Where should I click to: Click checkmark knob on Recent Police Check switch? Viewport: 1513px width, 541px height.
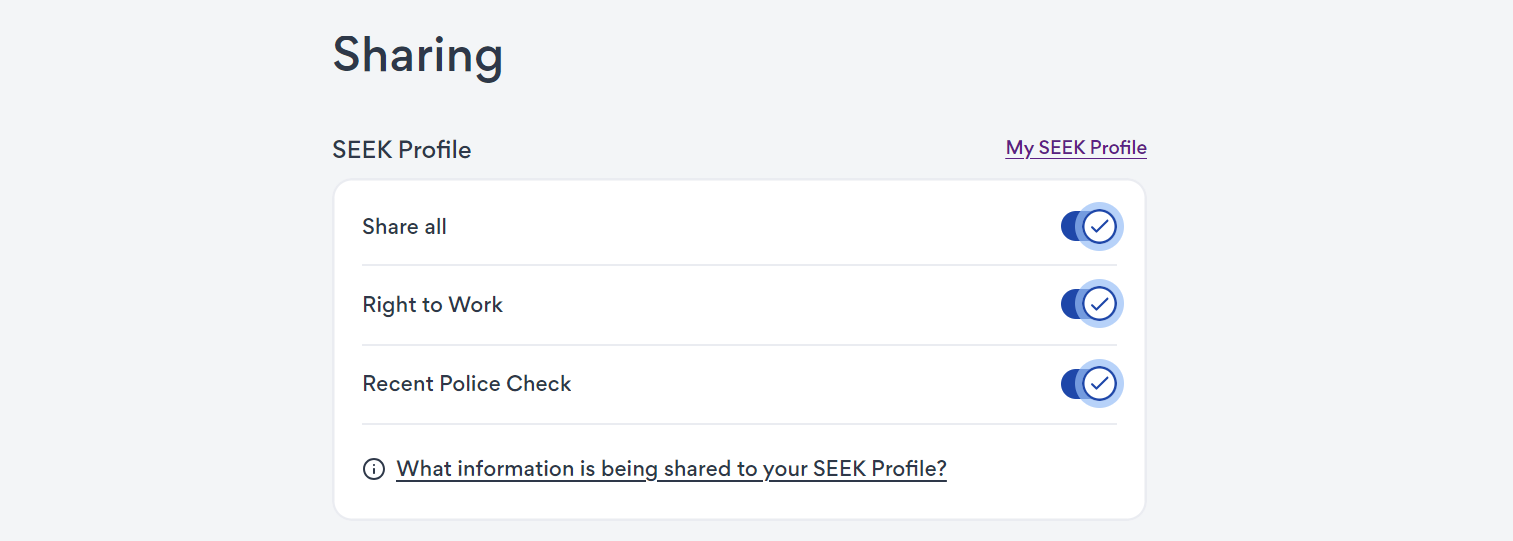(1099, 383)
